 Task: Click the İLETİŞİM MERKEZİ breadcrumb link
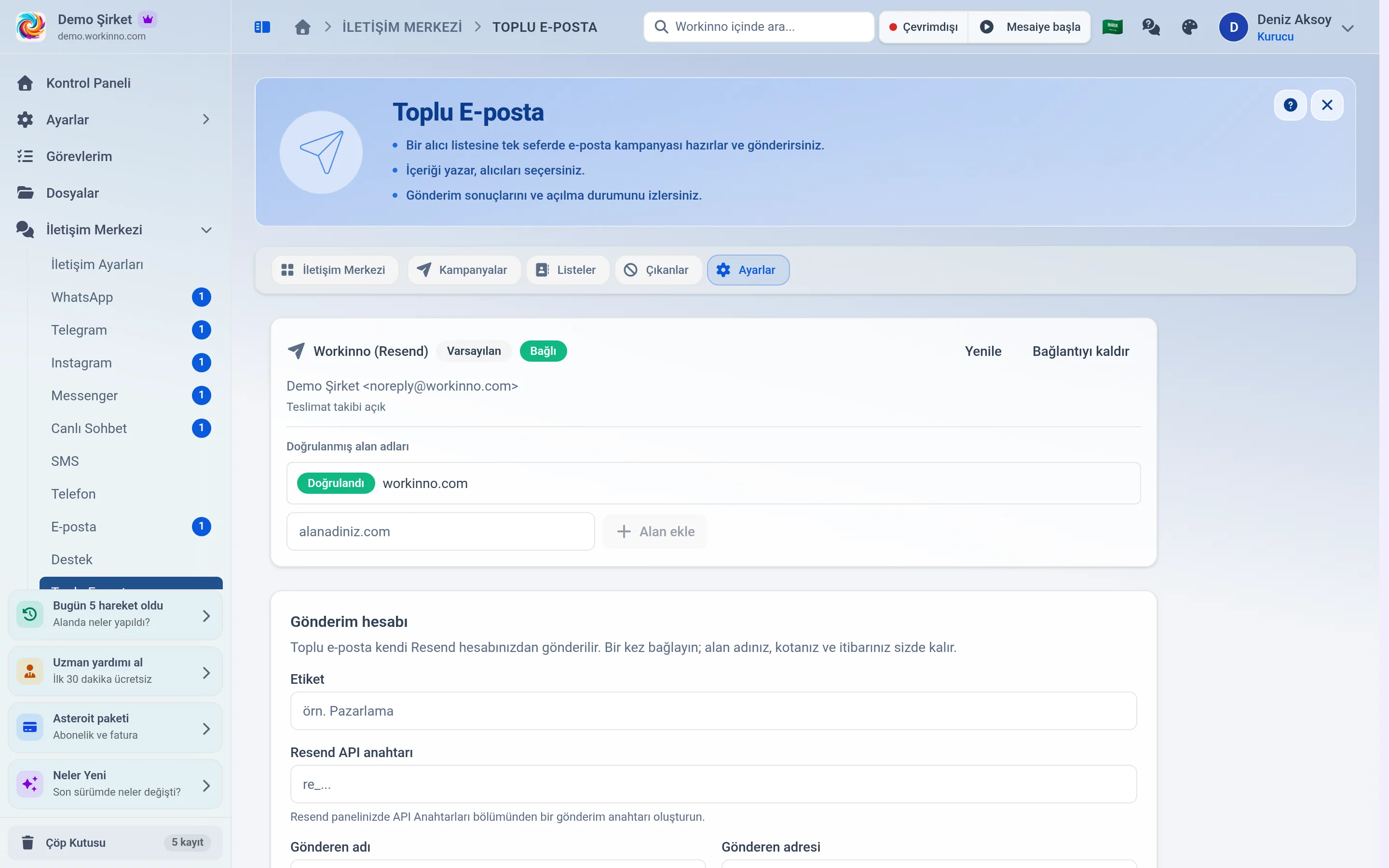point(402,27)
